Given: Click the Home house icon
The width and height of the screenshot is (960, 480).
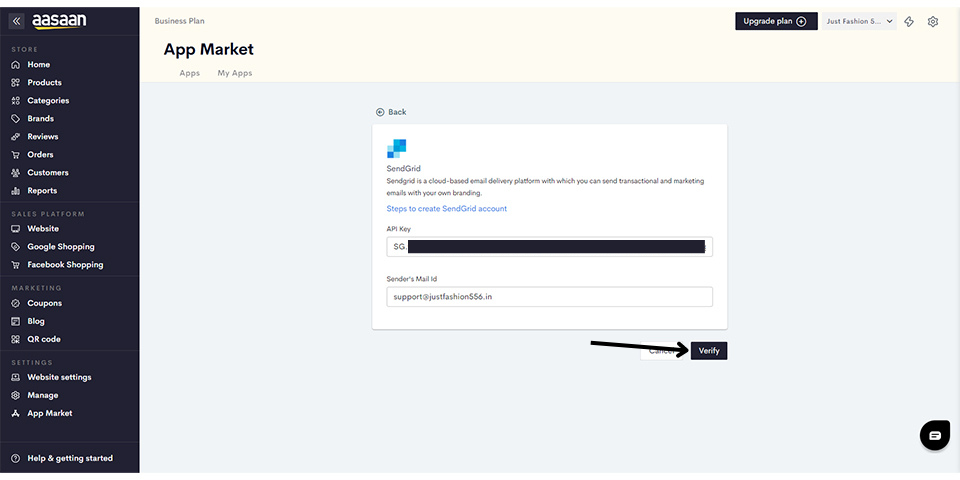Looking at the screenshot, I should click(16, 65).
